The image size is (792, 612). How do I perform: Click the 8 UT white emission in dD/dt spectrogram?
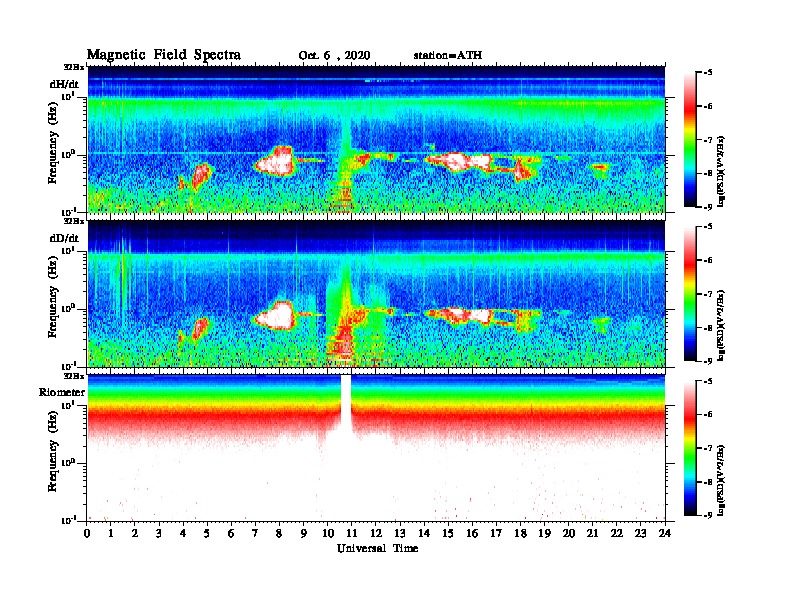tap(276, 316)
